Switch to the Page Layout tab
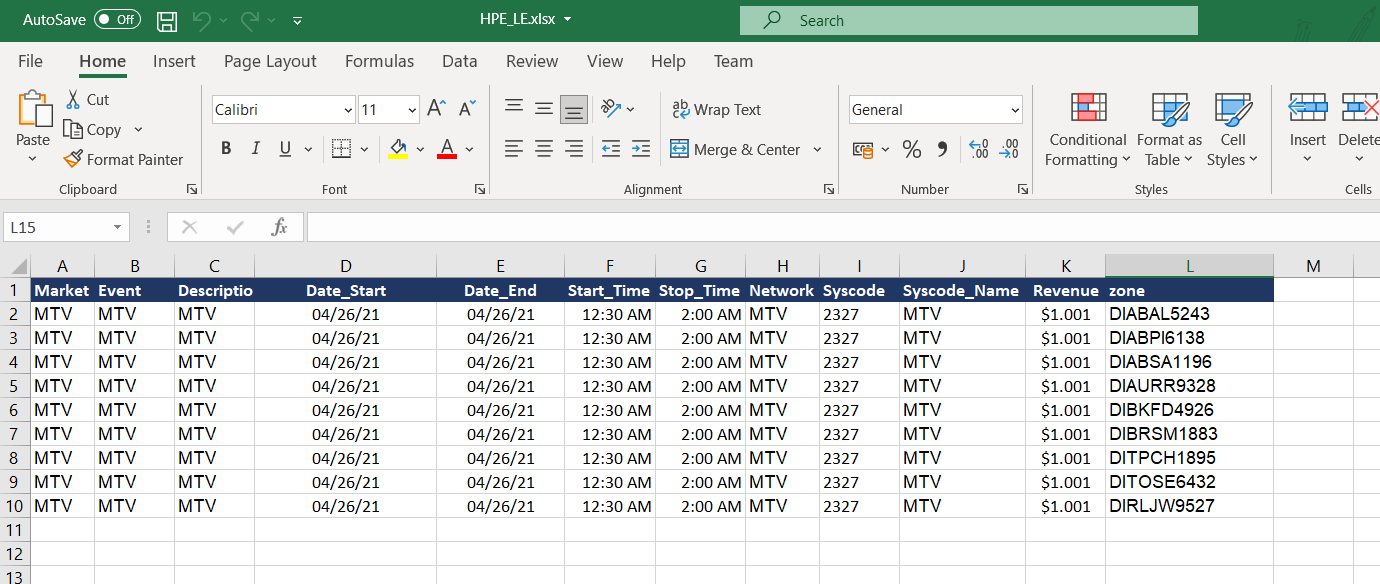1380x584 pixels. pos(270,61)
